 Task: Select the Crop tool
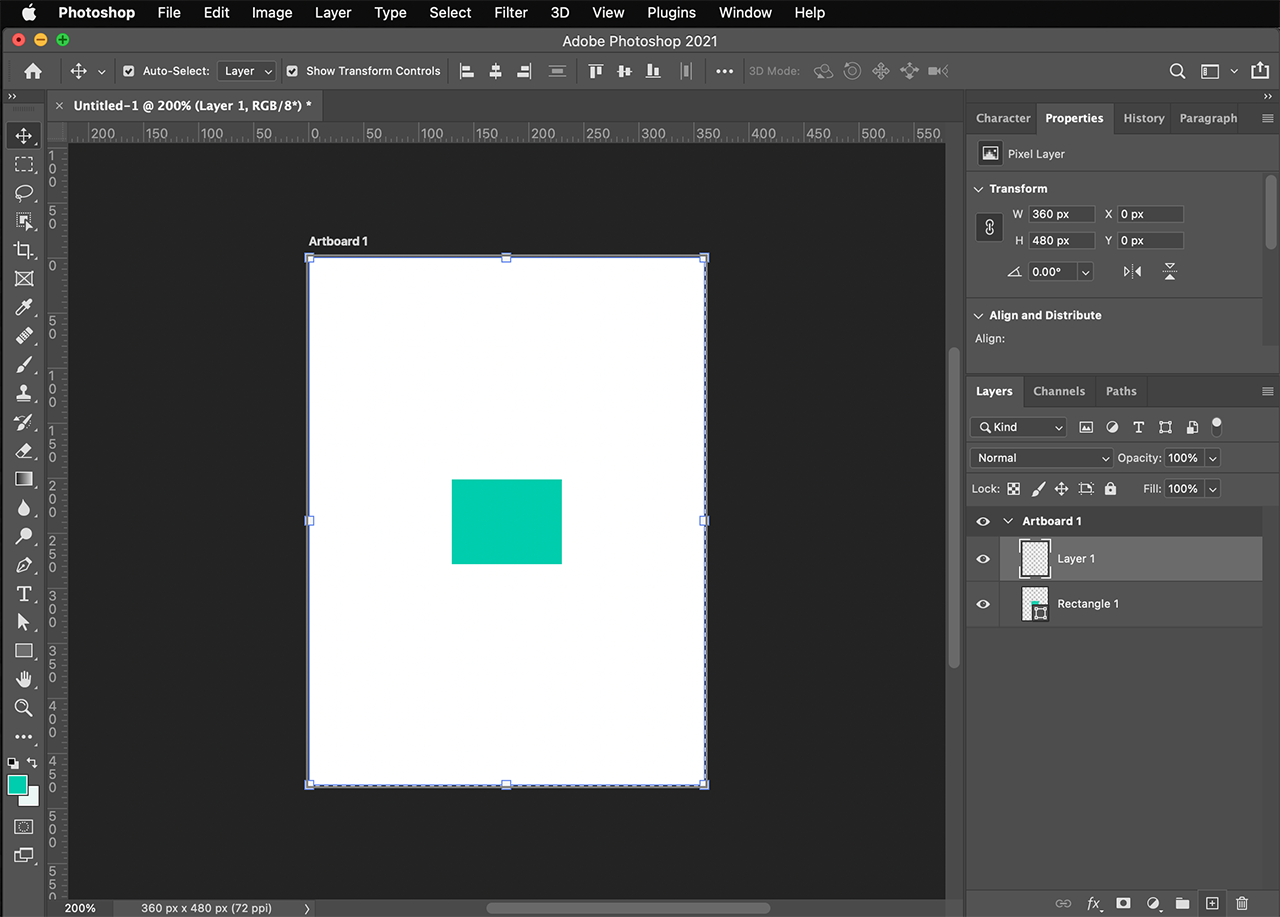click(x=24, y=250)
